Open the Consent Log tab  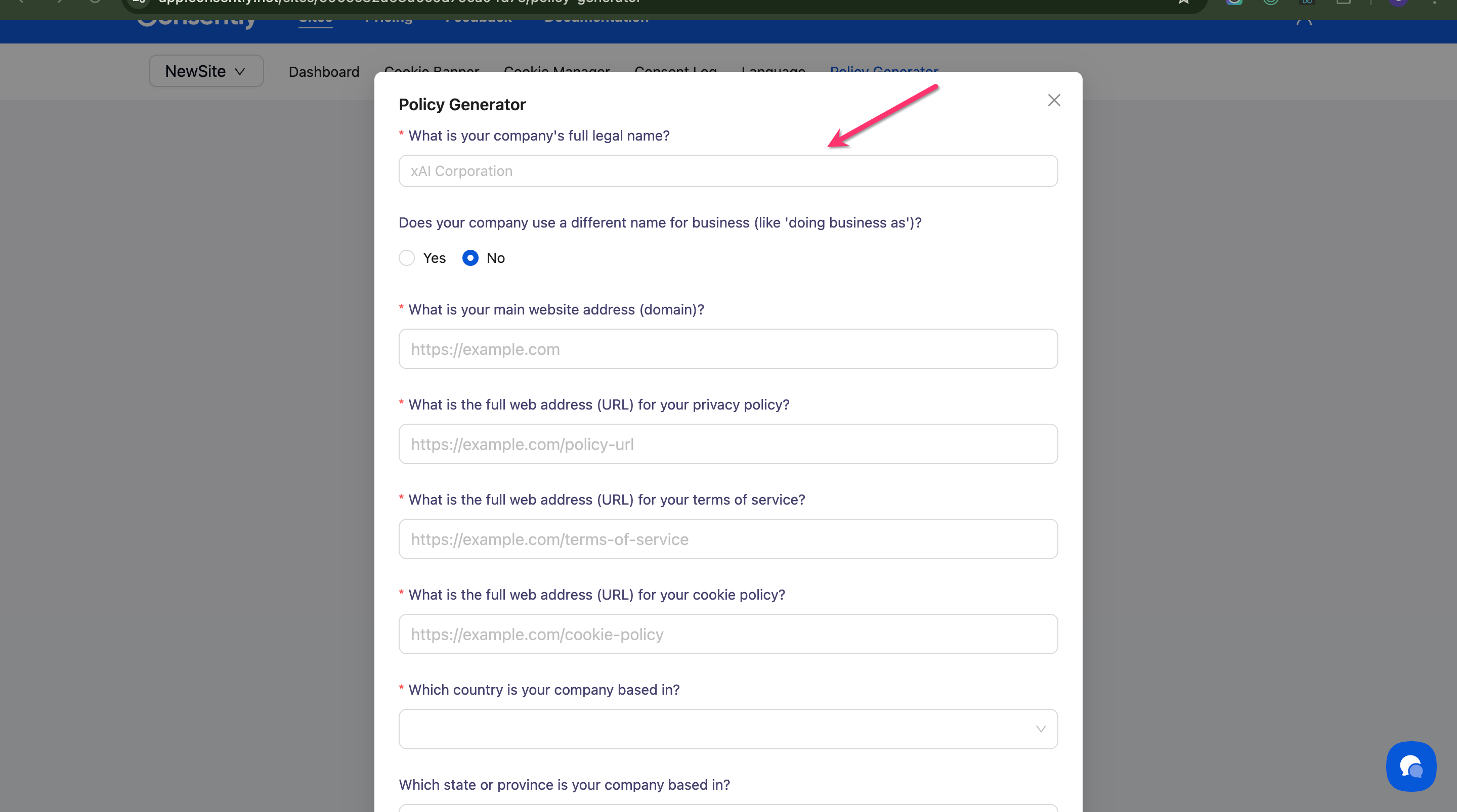(675, 69)
